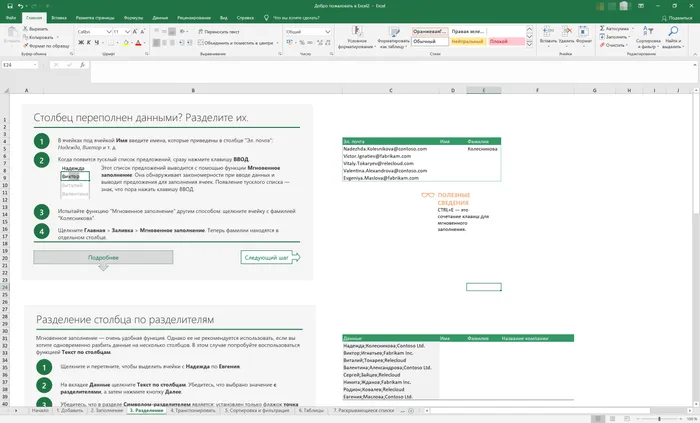Select the Обычный cell style

[x=430, y=41]
